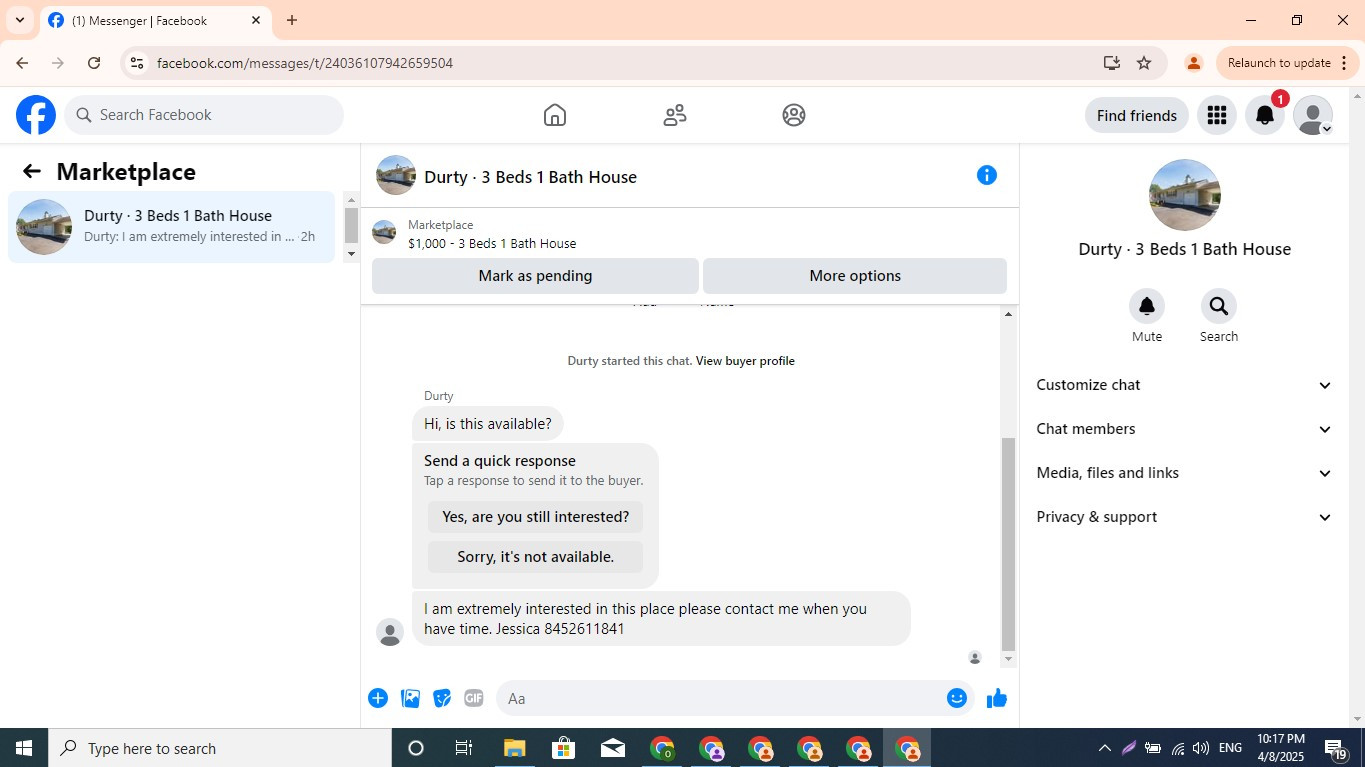Bookmark this tab with star icon
This screenshot has width=1365, height=767.
[1144, 63]
